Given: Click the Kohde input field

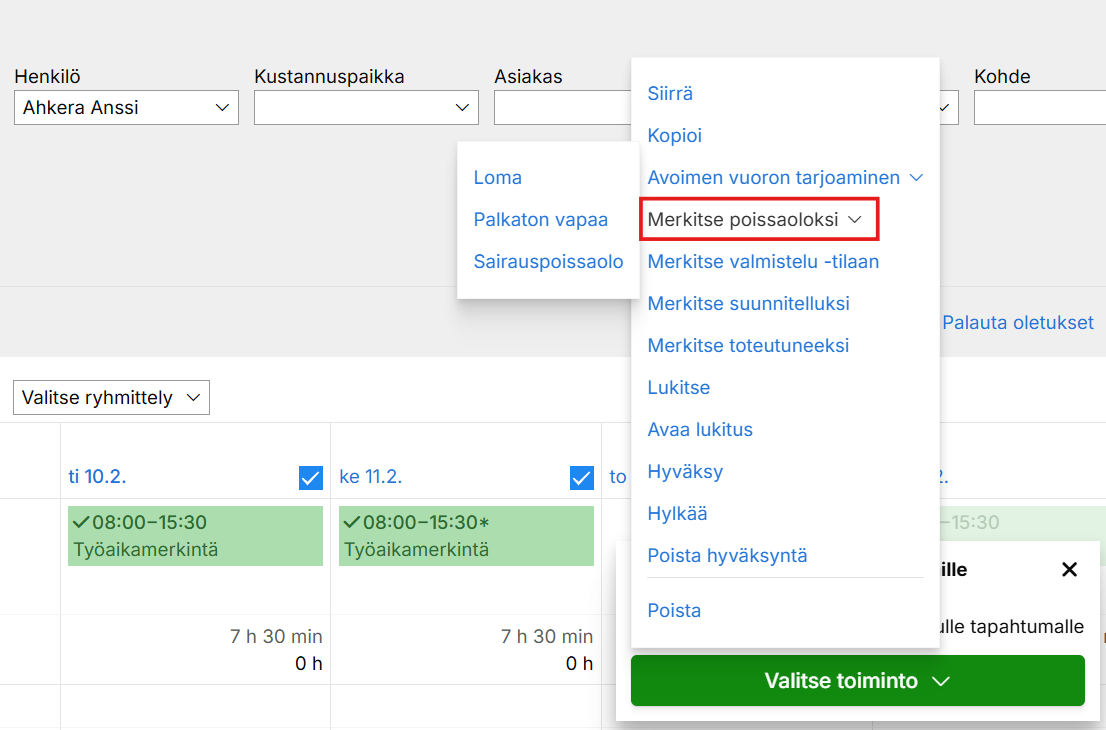Looking at the screenshot, I should point(1040,108).
